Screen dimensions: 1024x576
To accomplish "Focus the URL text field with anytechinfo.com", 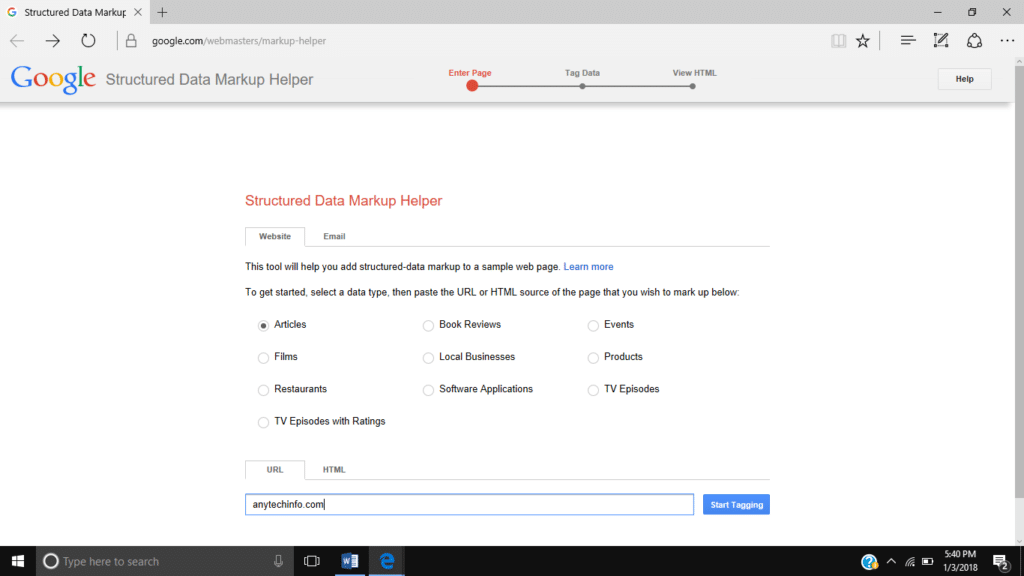I will pyautogui.click(x=470, y=504).
